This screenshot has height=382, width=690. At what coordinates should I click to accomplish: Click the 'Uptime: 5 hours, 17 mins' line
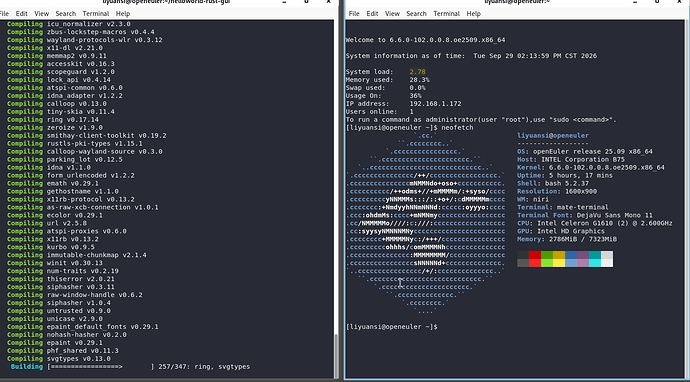565,175
